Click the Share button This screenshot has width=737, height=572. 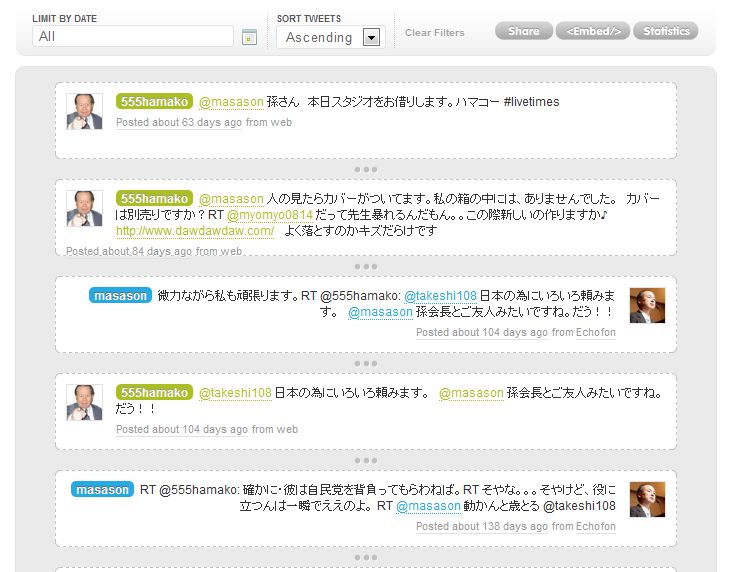pos(524,31)
